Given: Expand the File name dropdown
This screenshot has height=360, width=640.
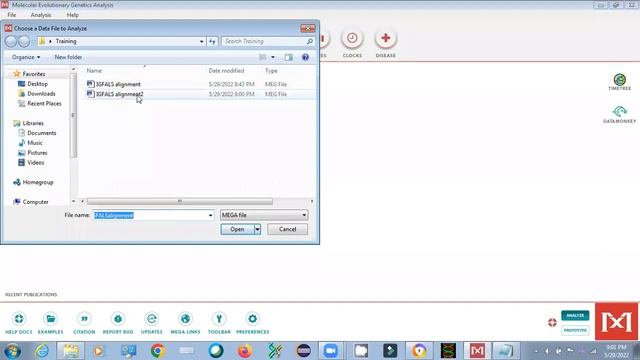Looking at the screenshot, I should click(211, 215).
